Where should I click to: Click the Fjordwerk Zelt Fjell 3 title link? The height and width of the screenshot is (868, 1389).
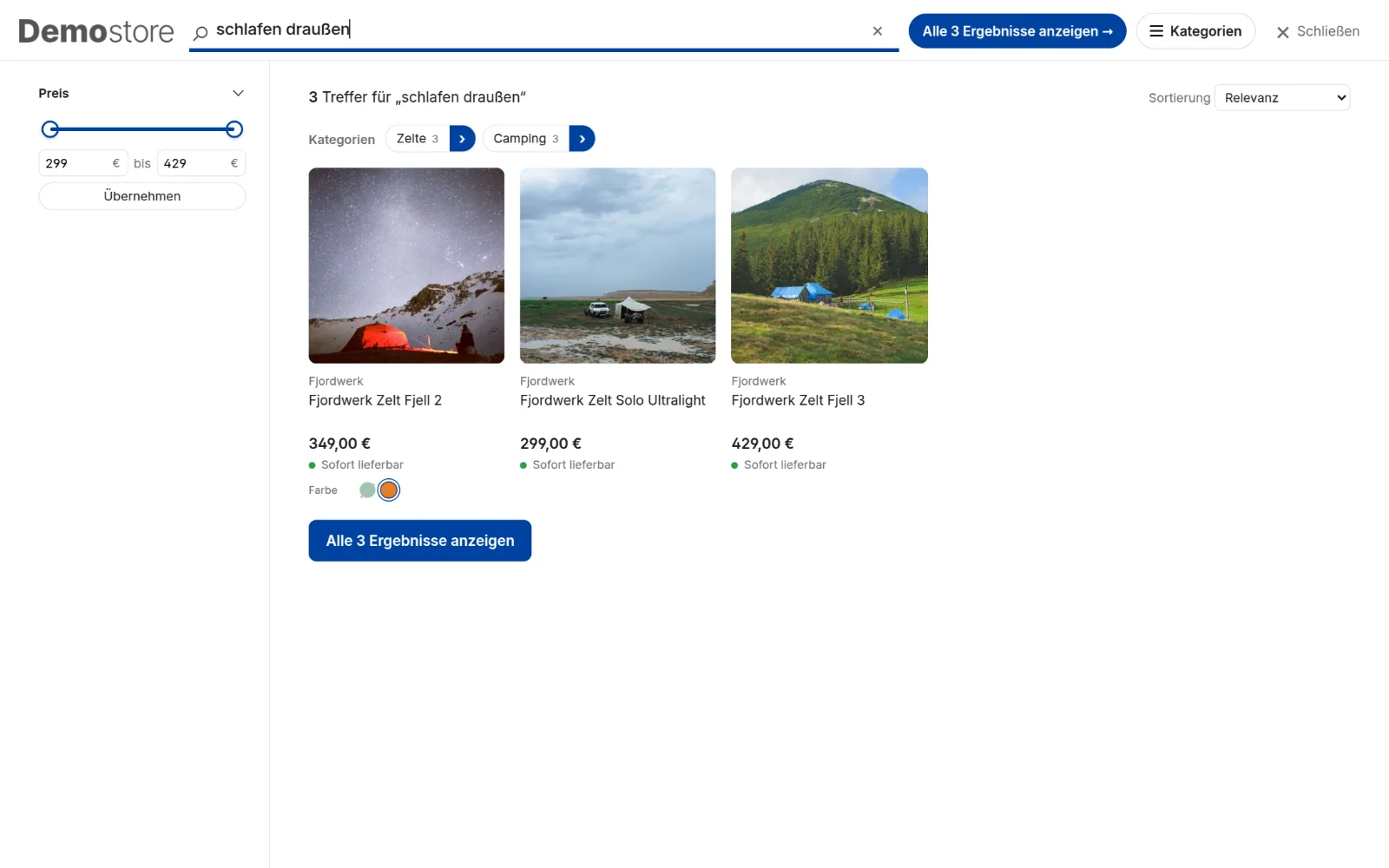798,400
